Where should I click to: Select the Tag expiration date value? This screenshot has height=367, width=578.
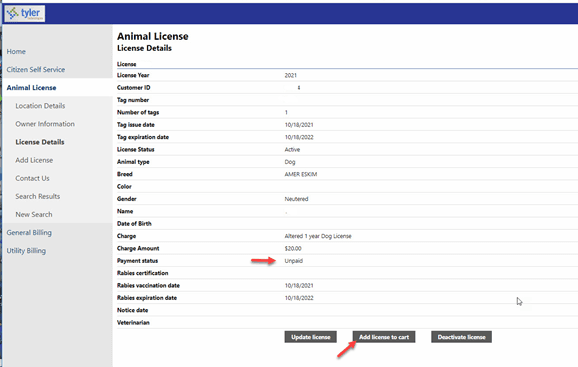click(x=299, y=137)
